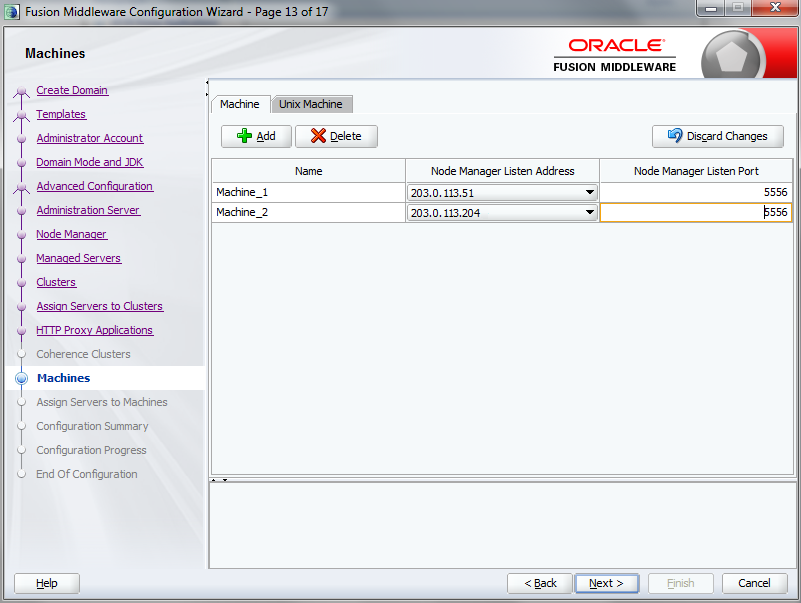Click the End Of Configuration step circle
This screenshot has width=801, height=603.
[x=21, y=474]
